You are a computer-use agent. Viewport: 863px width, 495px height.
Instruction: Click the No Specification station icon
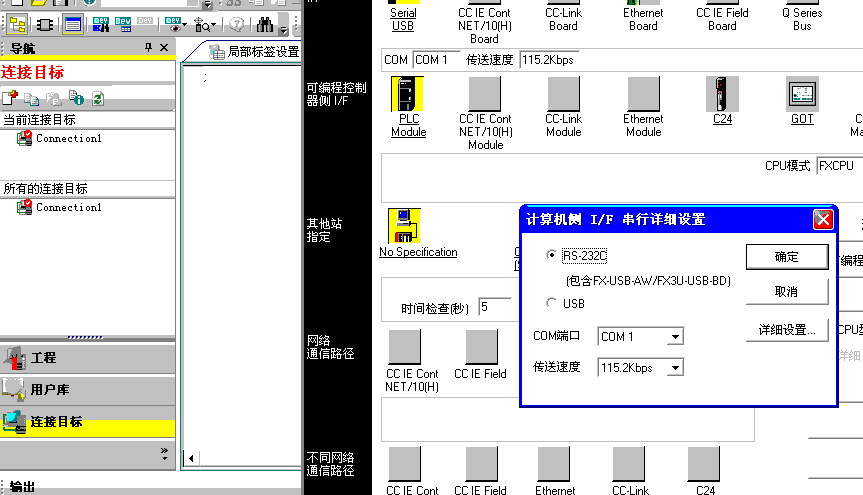coord(404,227)
